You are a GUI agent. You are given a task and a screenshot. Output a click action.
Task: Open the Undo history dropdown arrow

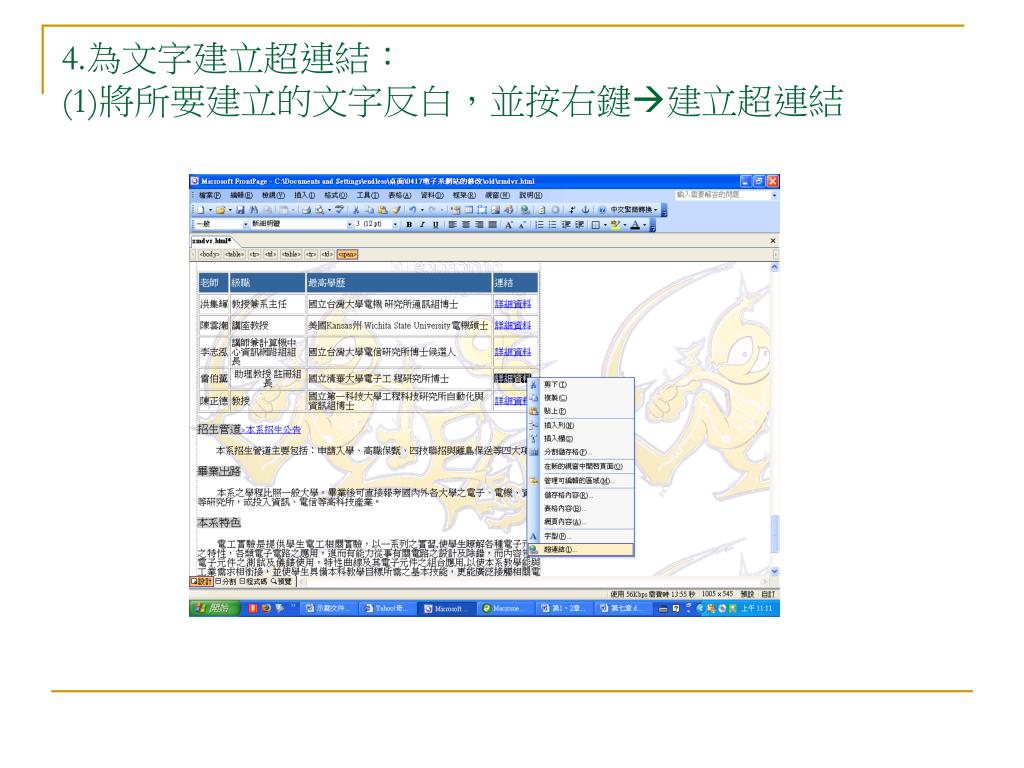pos(422,210)
